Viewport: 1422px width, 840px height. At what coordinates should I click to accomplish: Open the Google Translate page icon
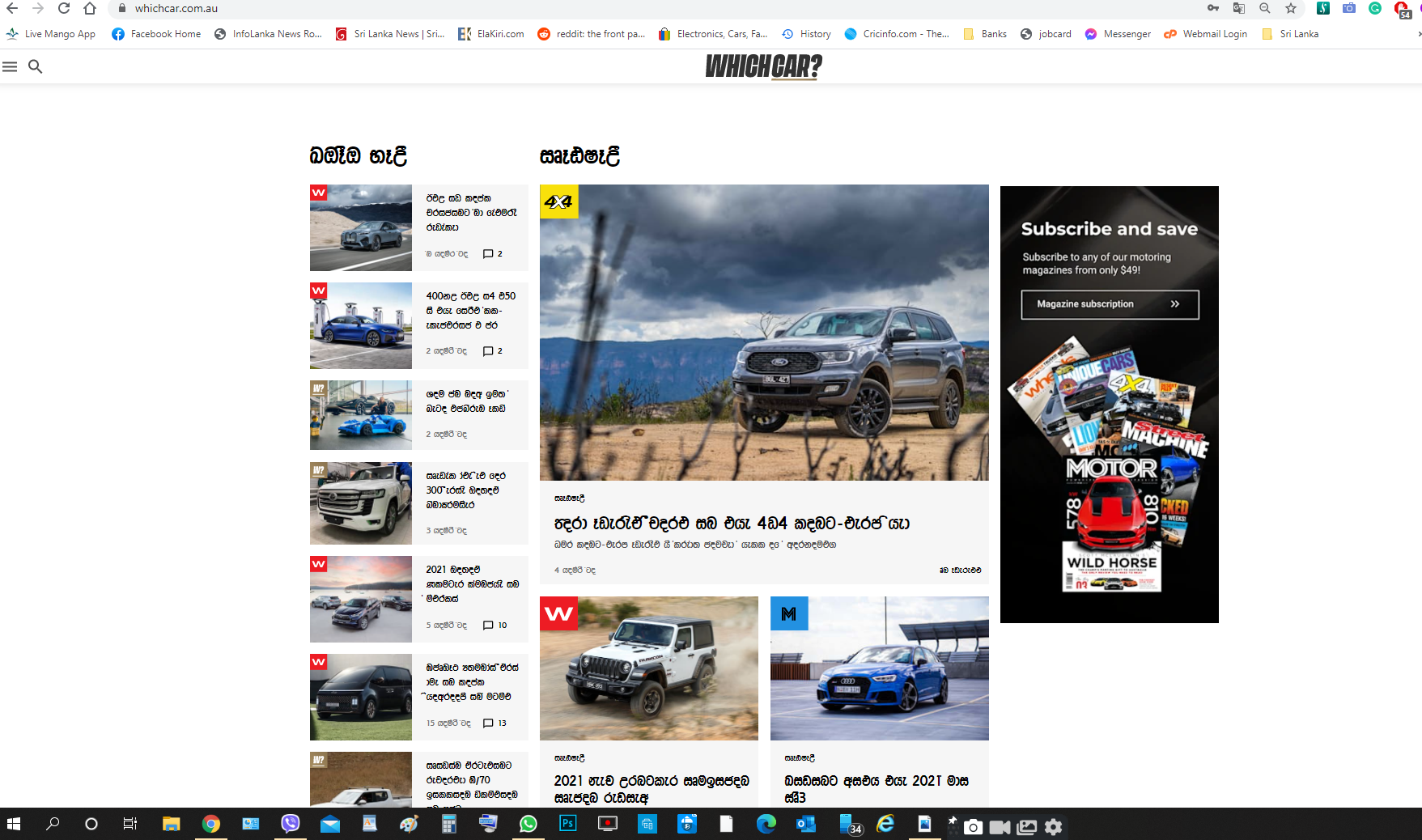pos(1238,8)
